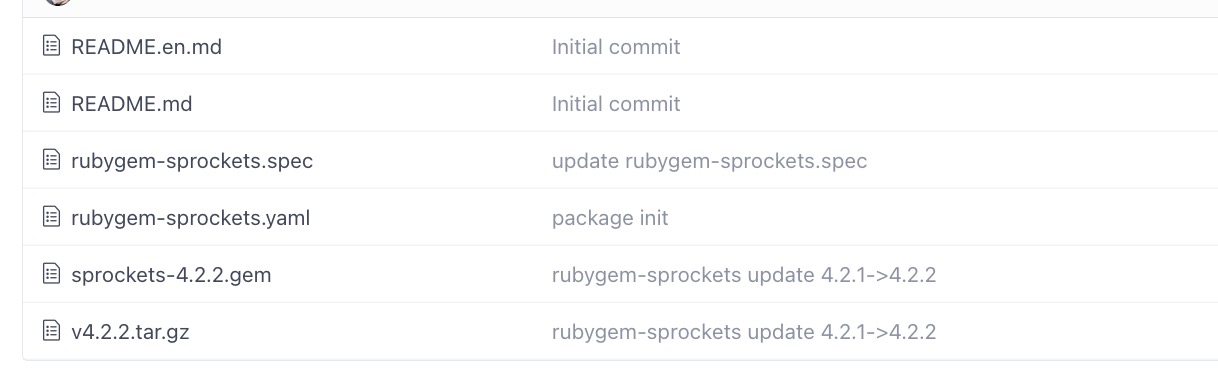The width and height of the screenshot is (1218, 390).
Task: Click the file icon beside README.md
Action: [x=52, y=103]
